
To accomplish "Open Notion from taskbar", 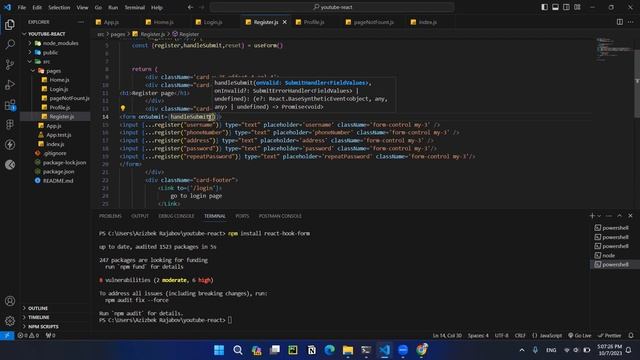I will pyautogui.click(x=311, y=350).
